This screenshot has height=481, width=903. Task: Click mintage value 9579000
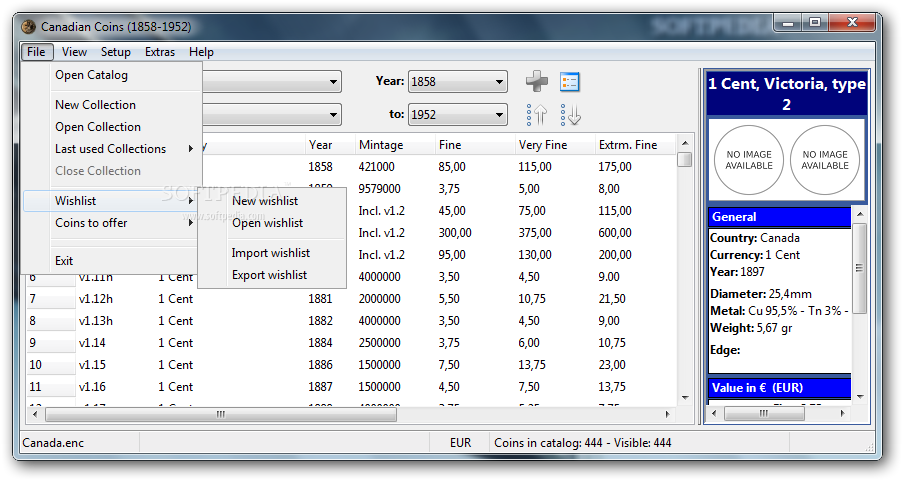[x=380, y=189]
